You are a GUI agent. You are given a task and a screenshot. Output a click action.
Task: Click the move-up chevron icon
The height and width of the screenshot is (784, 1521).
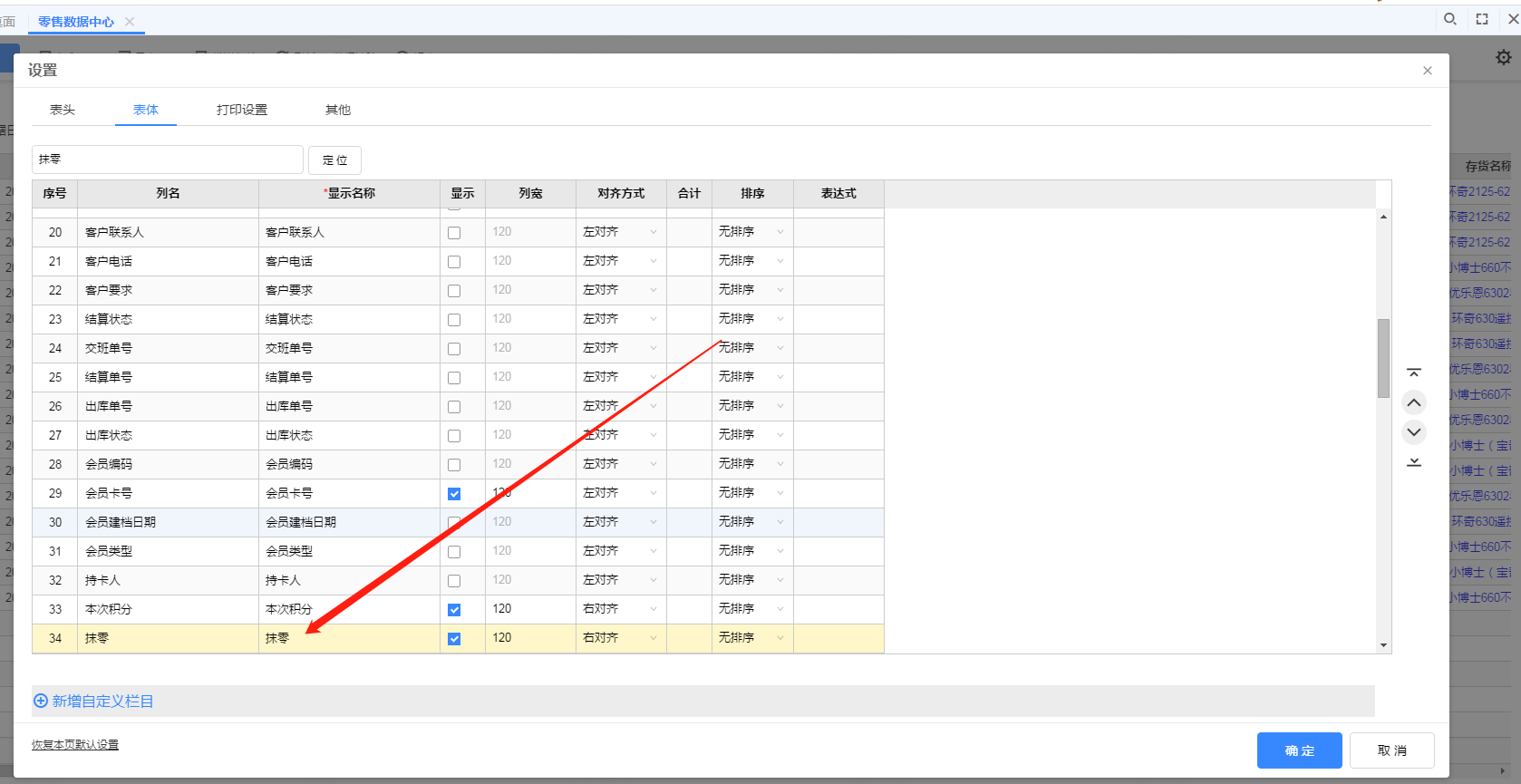pos(1414,402)
